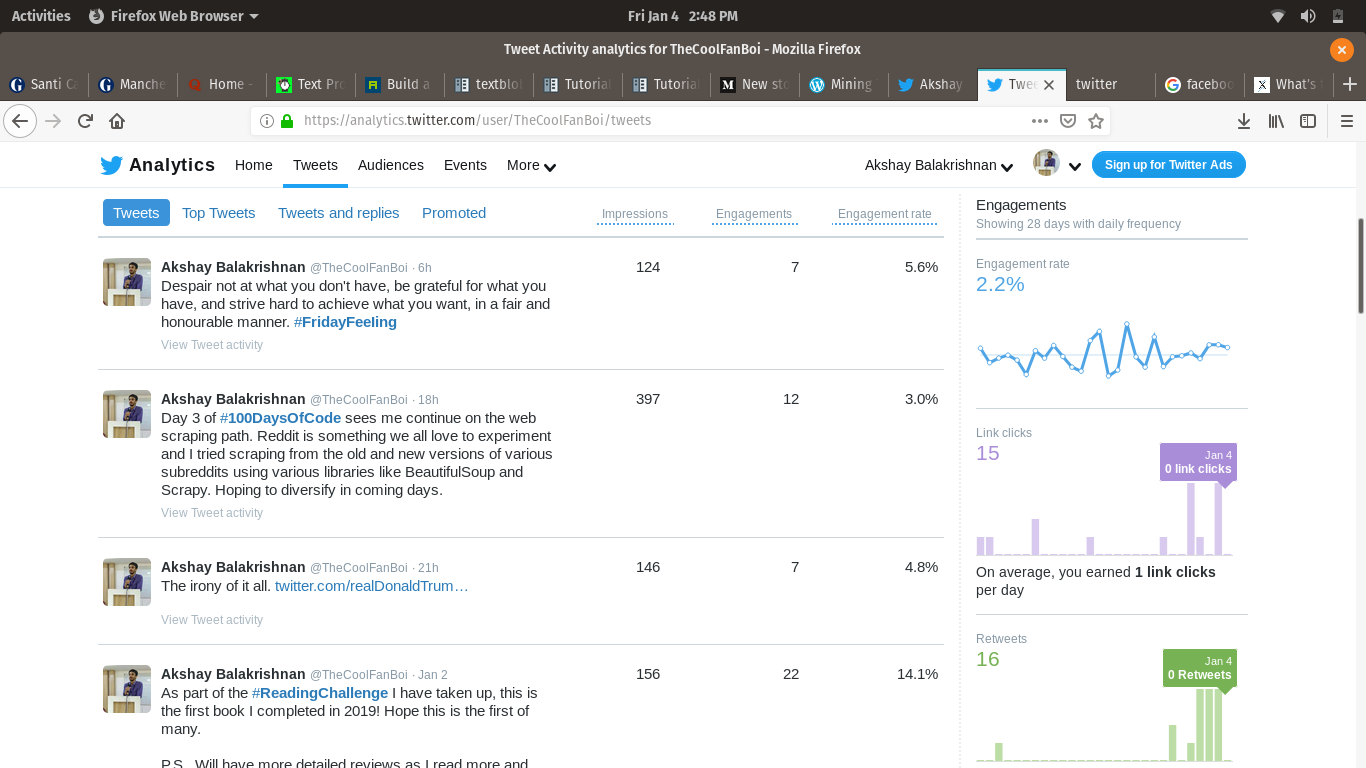Click the Engagements column header

point(754,214)
